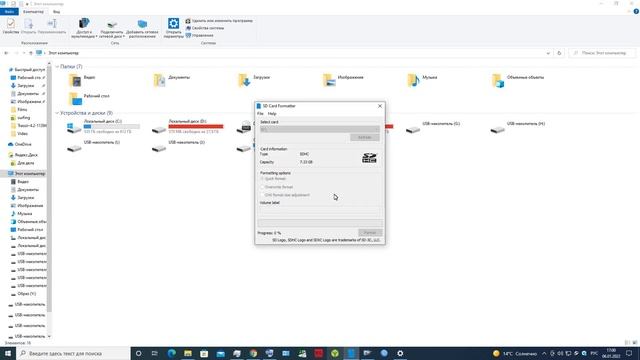The image size is (640, 360).
Task: Select Локальный диск (D:) drive with red bar
Action: point(188,127)
